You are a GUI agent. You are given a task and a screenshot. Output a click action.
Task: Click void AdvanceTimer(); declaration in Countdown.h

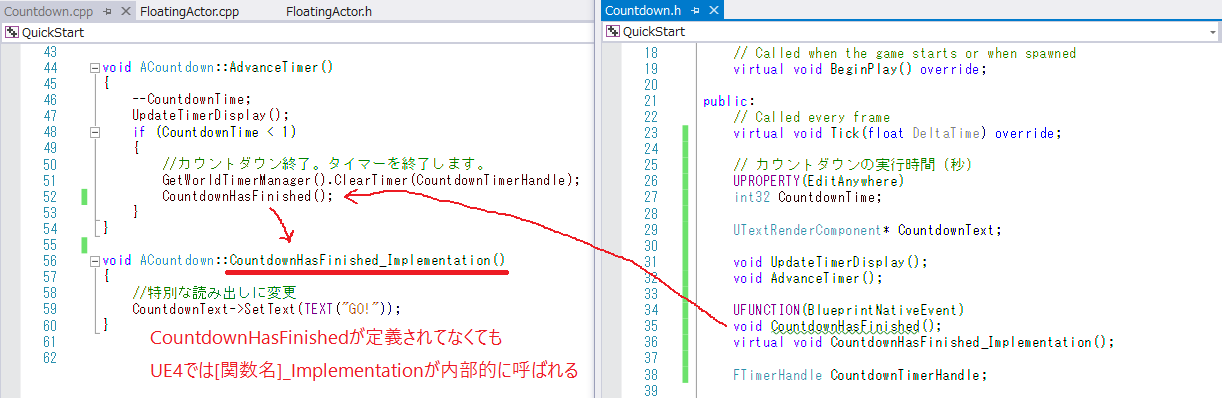click(808, 278)
